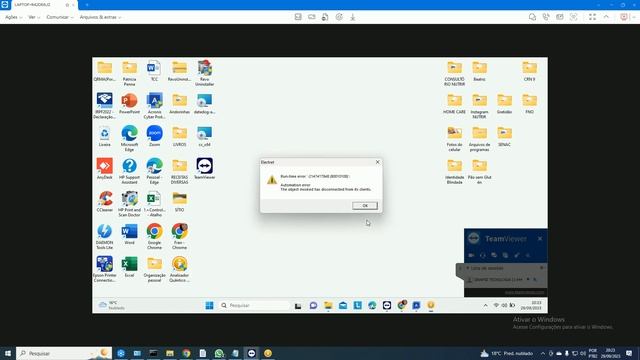Open the RECEITAS DIVERSAS folder
Image resolution: width=640 pixels, height=360 pixels.
tap(180, 171)
